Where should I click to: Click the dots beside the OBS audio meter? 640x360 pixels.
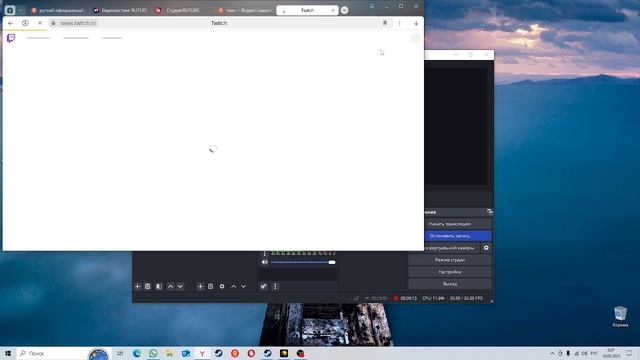[265, 253]
